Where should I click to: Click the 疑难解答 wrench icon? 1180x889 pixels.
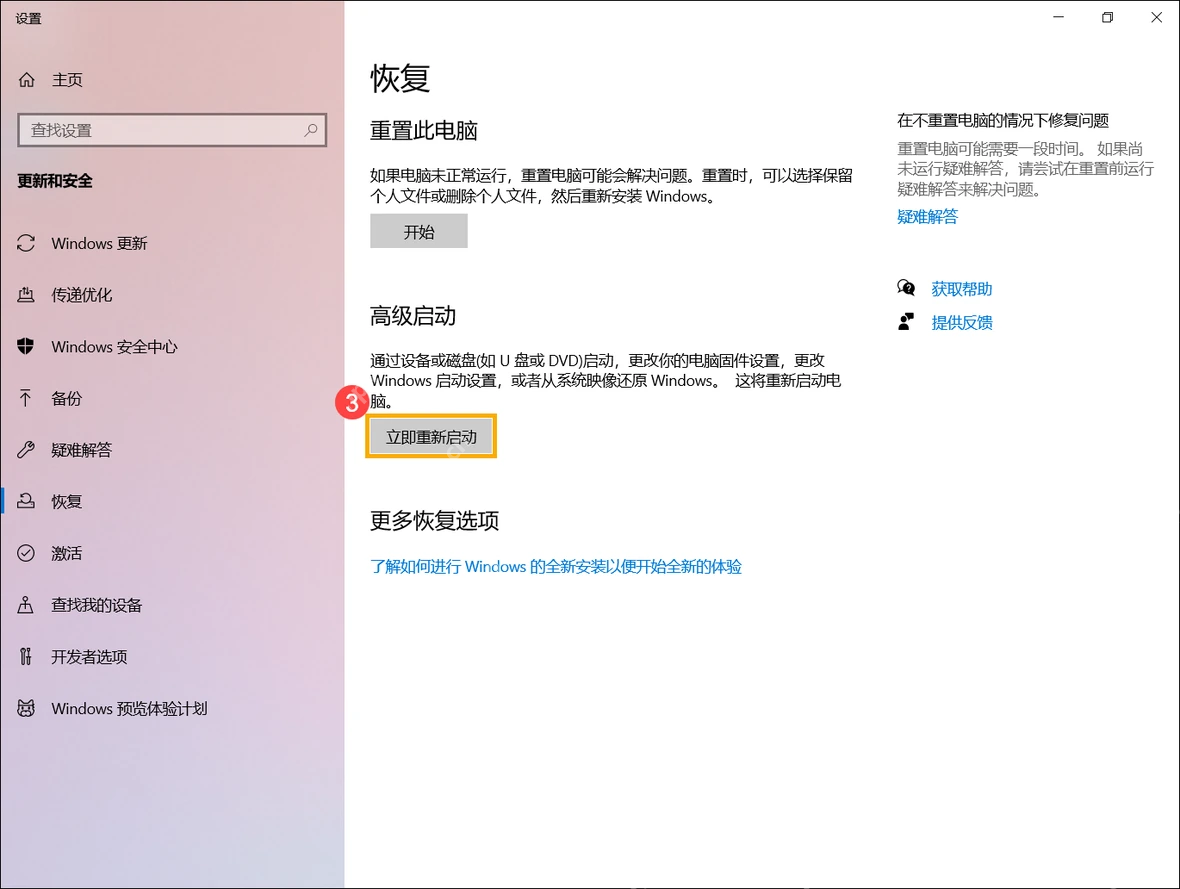pyautogui.click(x=26, y=450)
